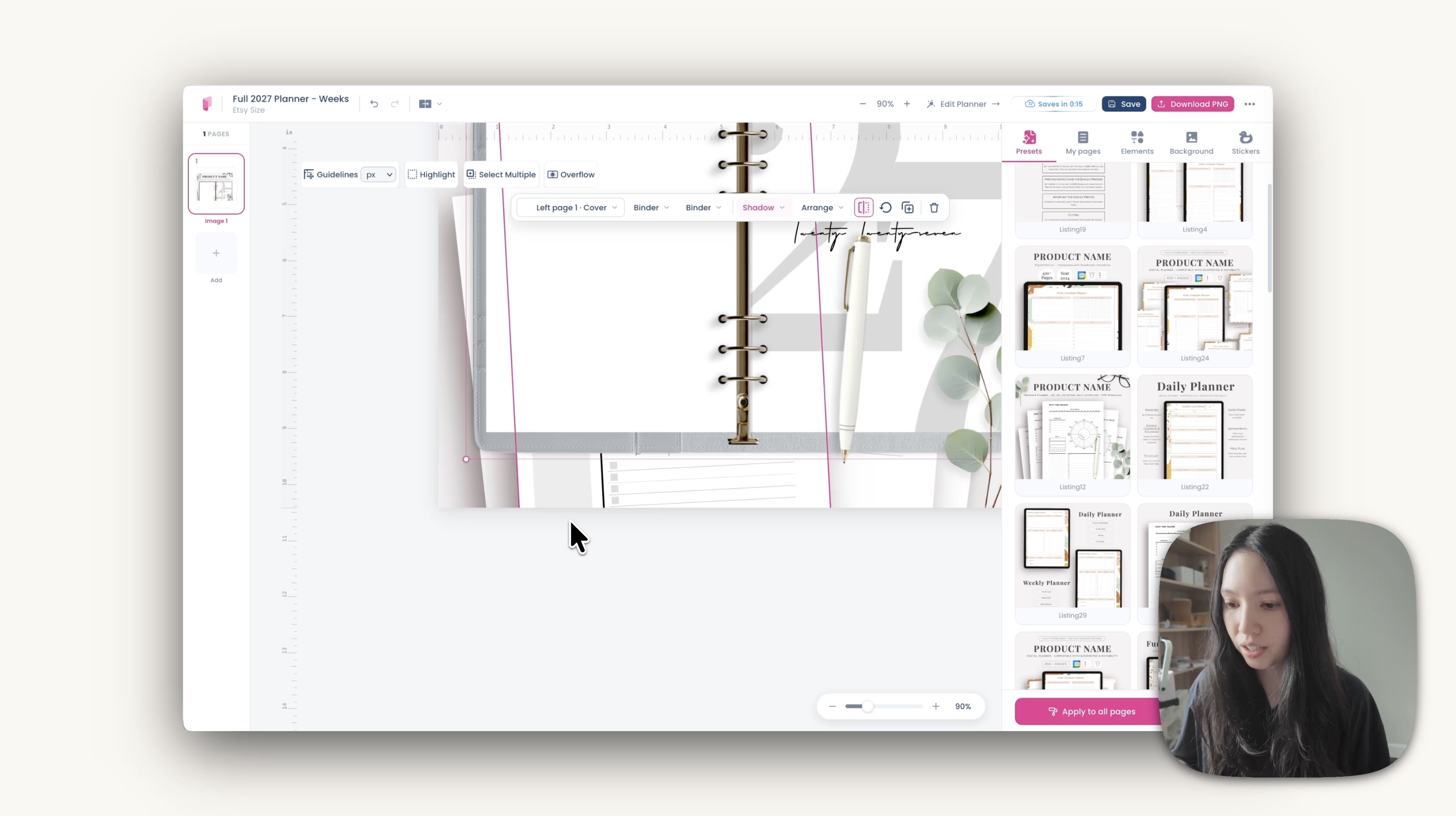Toggle the flip mirror icon
This screenshot has height=816, width=1456.
[x=864, y=207]
